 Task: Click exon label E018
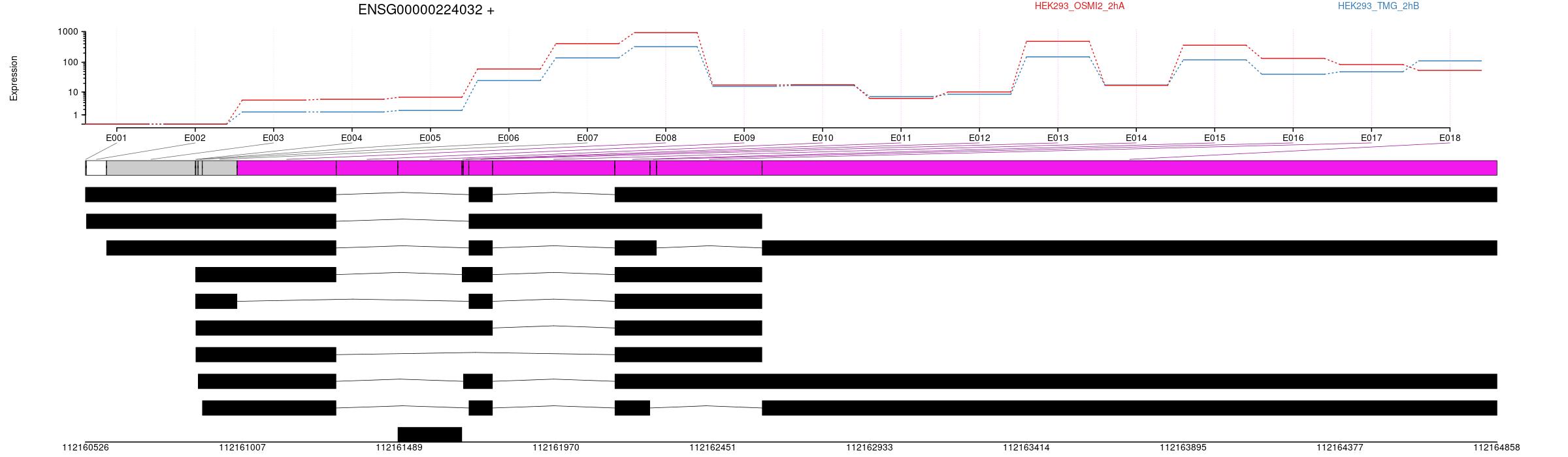tap(1450, 138)
